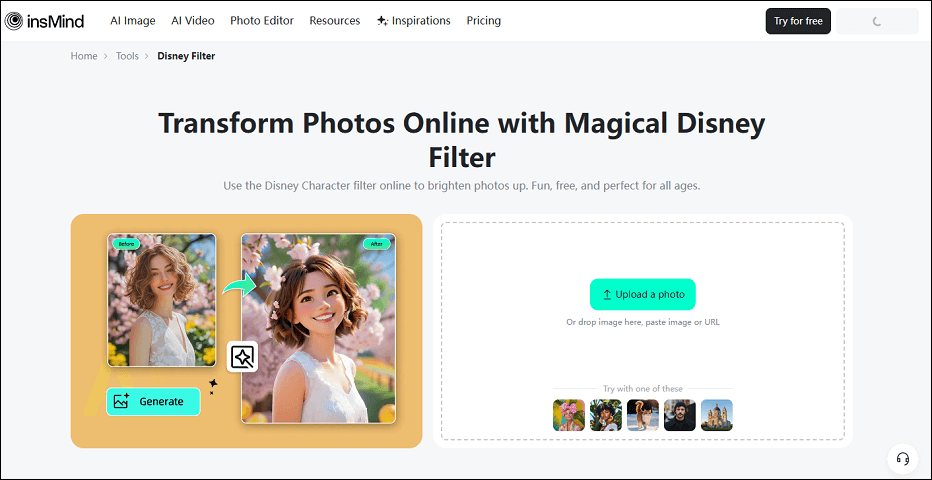Image resolution: width=932 pixels, height=480 pixels.
Task: Click the AI magic wand icon badge
Action: (243, 356)
